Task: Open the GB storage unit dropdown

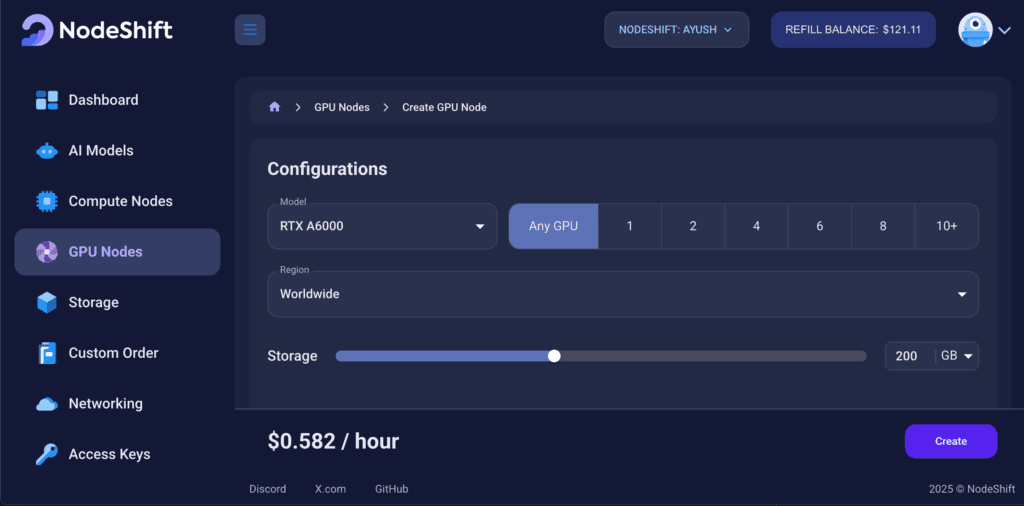Action: (957, 356)
